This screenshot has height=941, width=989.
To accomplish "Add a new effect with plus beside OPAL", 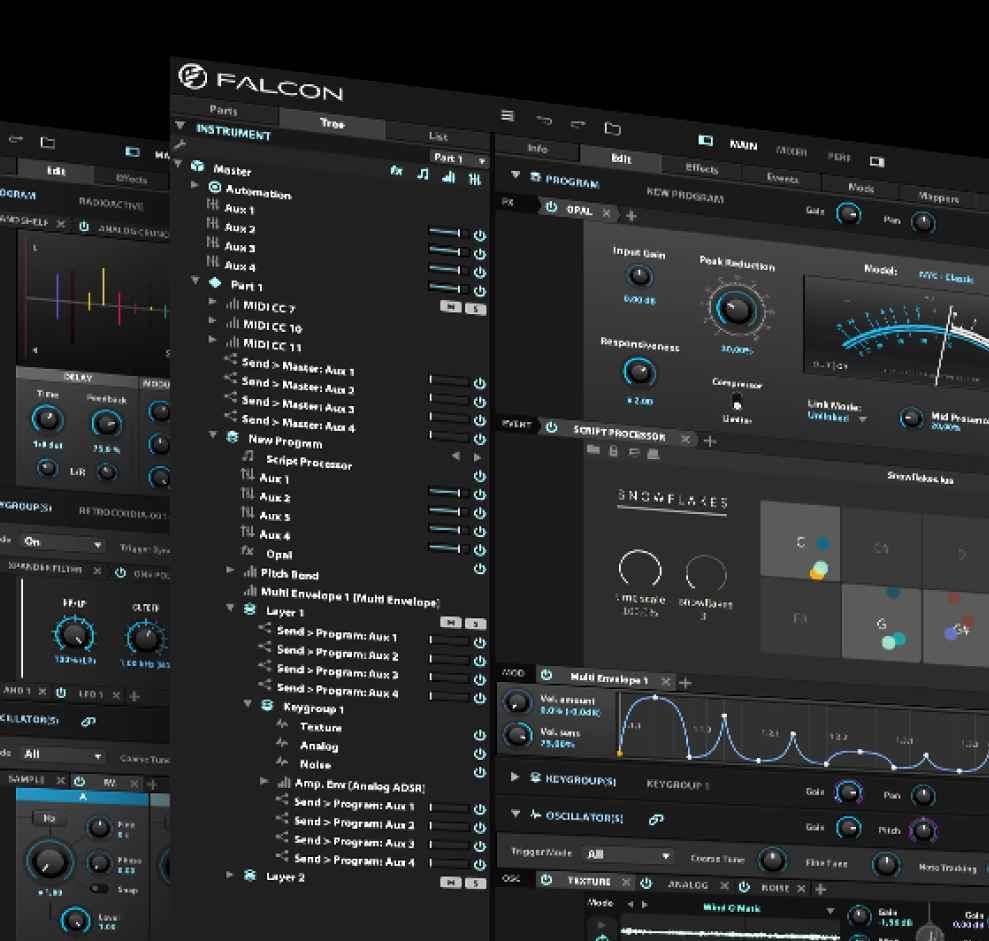I will point(631,215).
